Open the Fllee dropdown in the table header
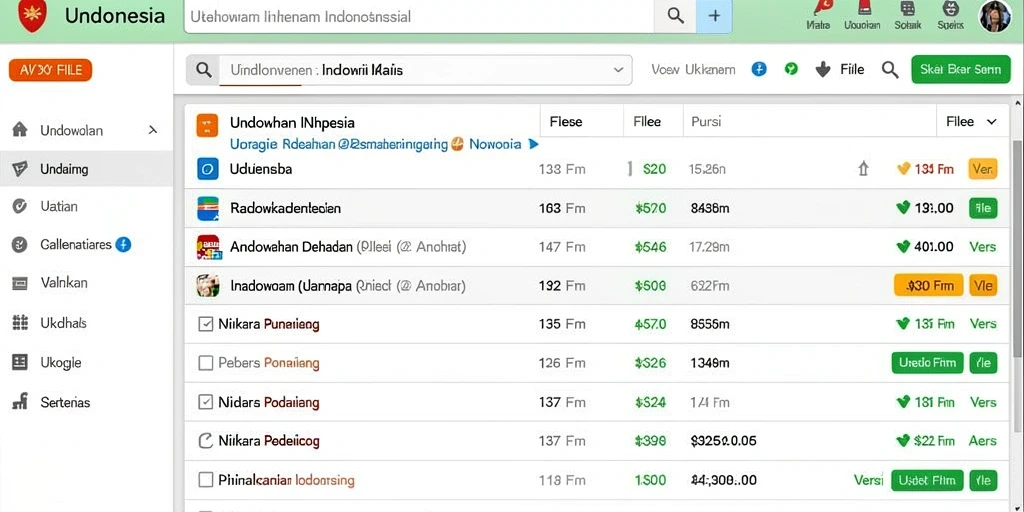1024x512 pixels. click(970, 121)
